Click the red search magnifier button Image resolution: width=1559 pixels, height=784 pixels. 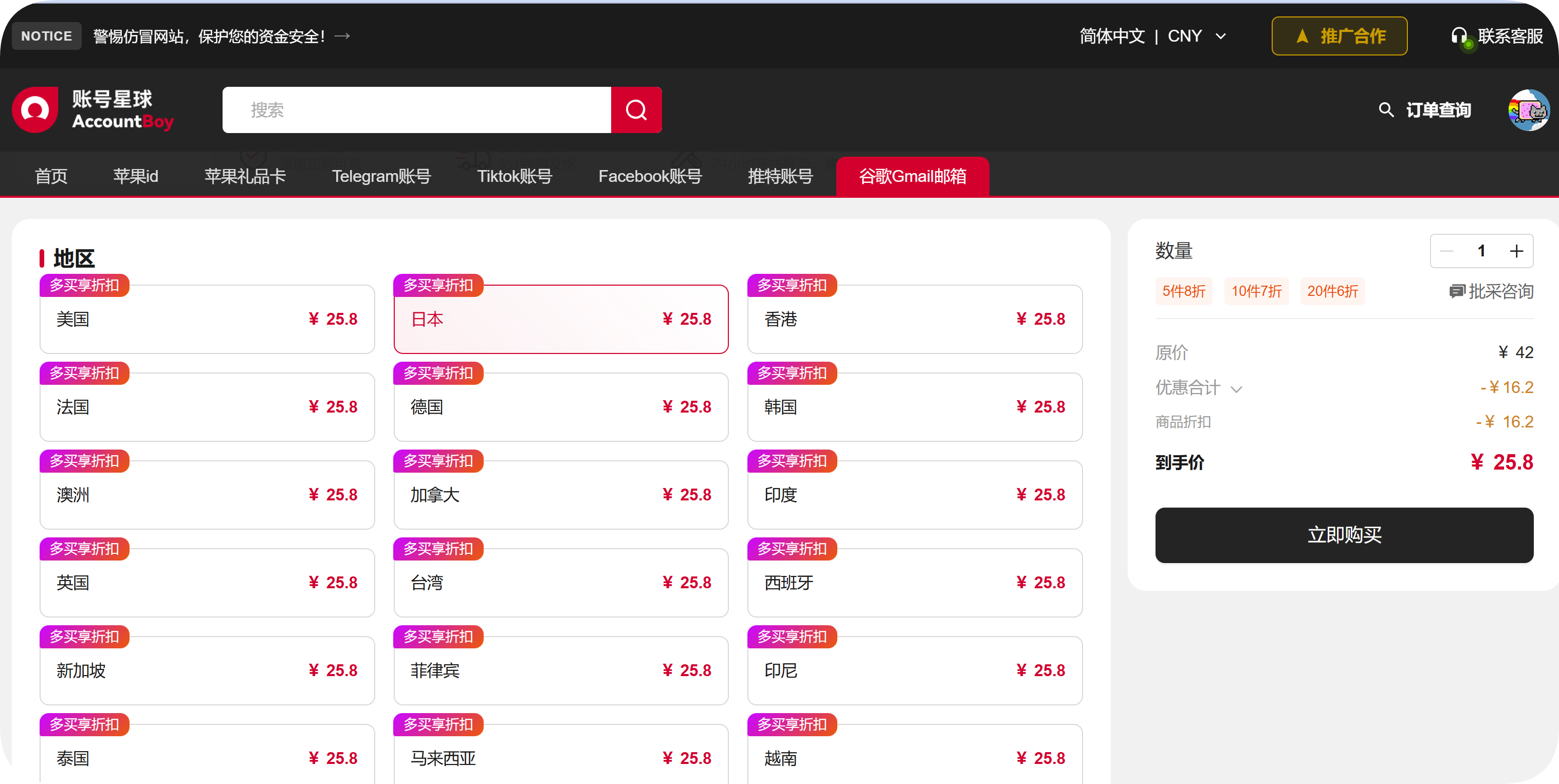(x=636, y=110)
